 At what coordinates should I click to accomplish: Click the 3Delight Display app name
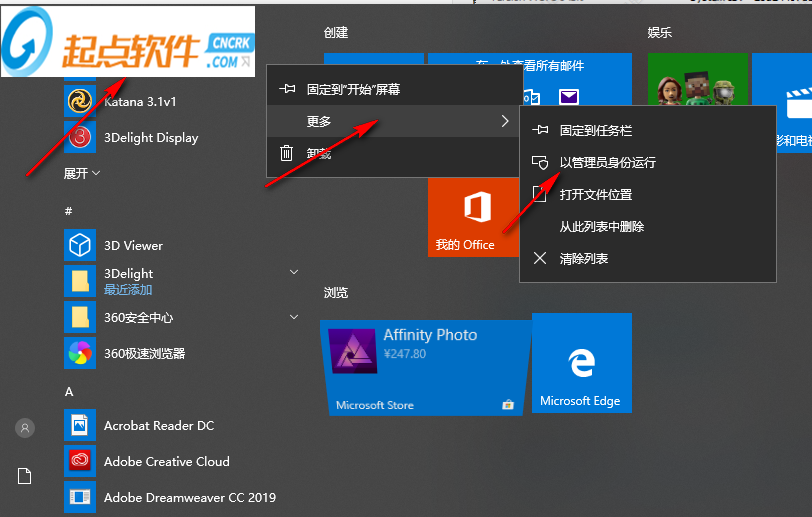(x=151, y=138)
